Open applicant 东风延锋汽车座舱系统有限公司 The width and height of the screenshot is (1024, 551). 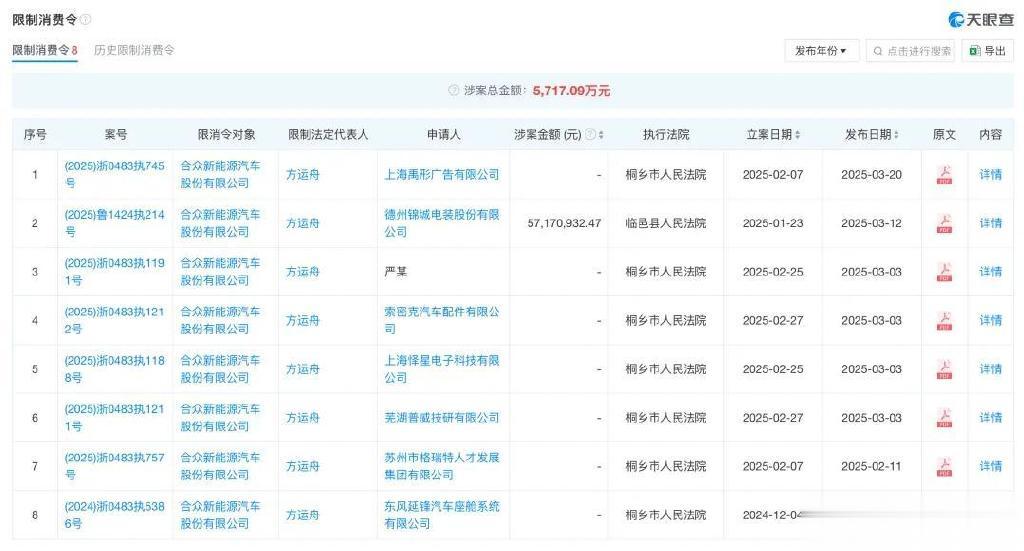click(441, 515)
